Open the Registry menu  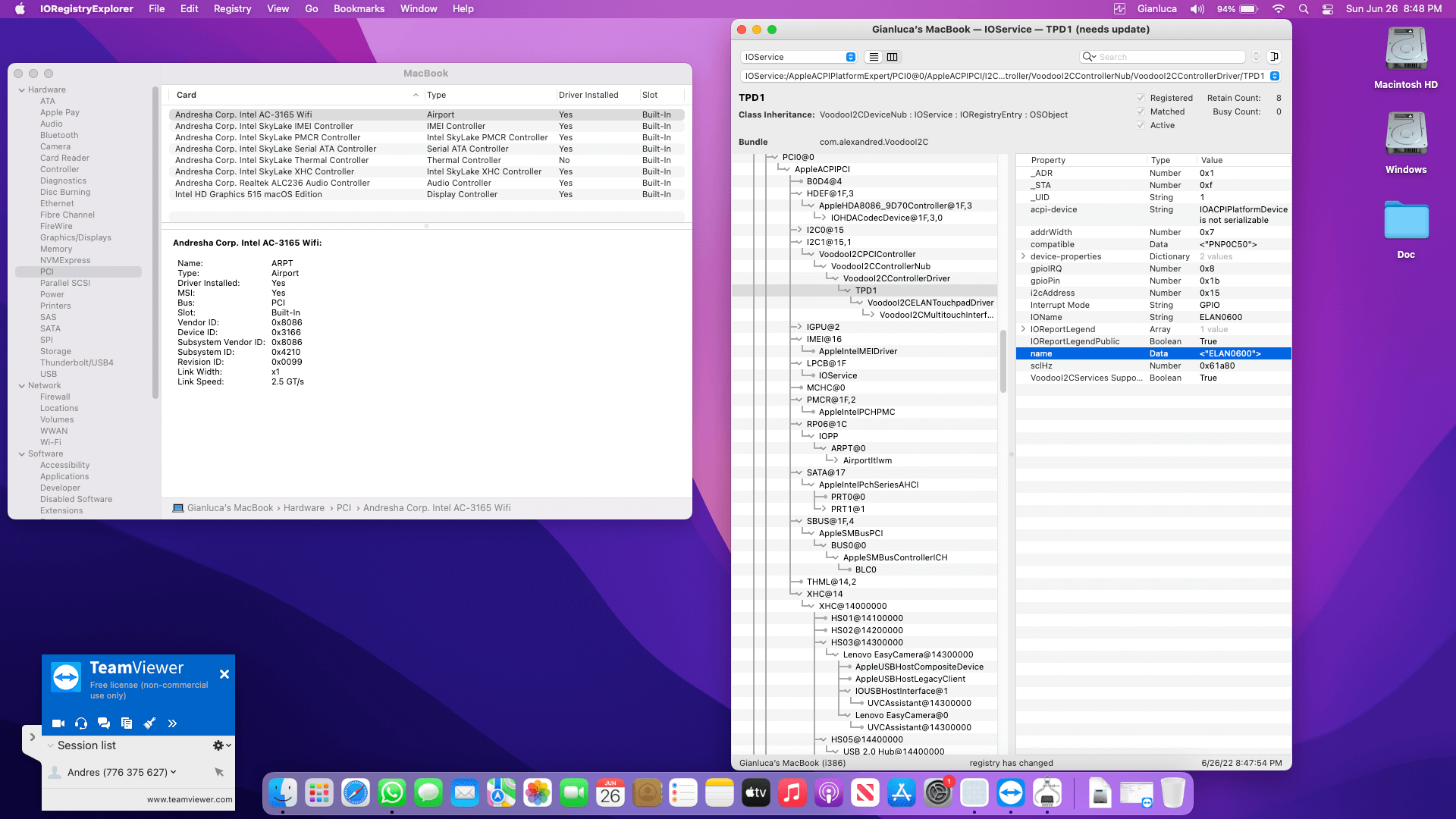coord(233,9)
